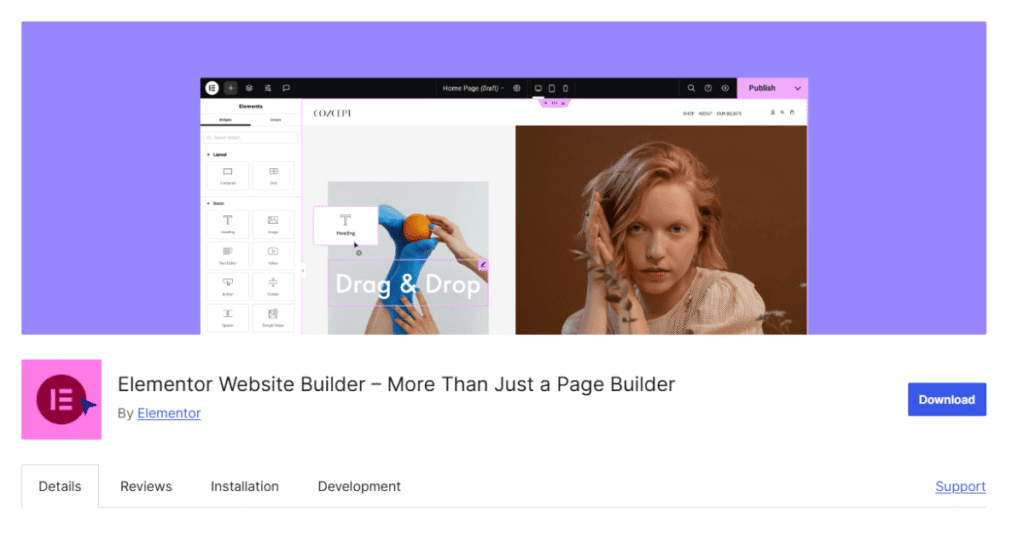Image resolution: width=1024 pixels, height=537 pixels.
Task: Click the user account icon in the site header
Action: [773, 112]
